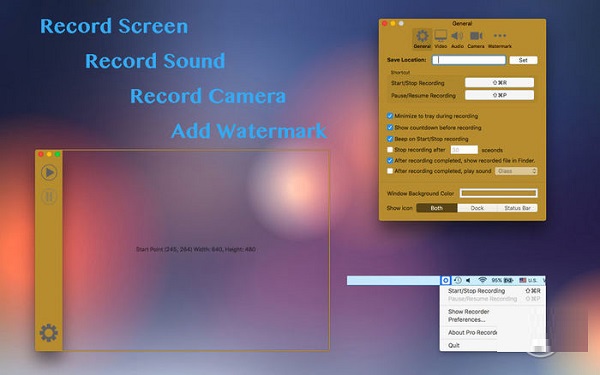
Task: Open the Video preferences tab
Action: click(x=440, y=39)
